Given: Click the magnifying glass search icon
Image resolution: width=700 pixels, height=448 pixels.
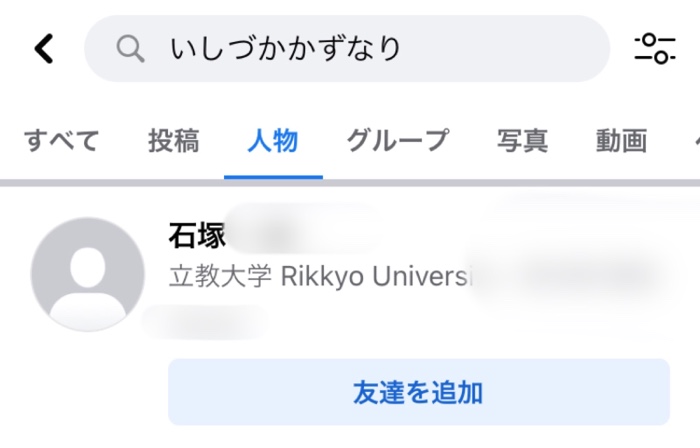Looking at the screenshot, I should pyautogui.click(x=130, y=49).
